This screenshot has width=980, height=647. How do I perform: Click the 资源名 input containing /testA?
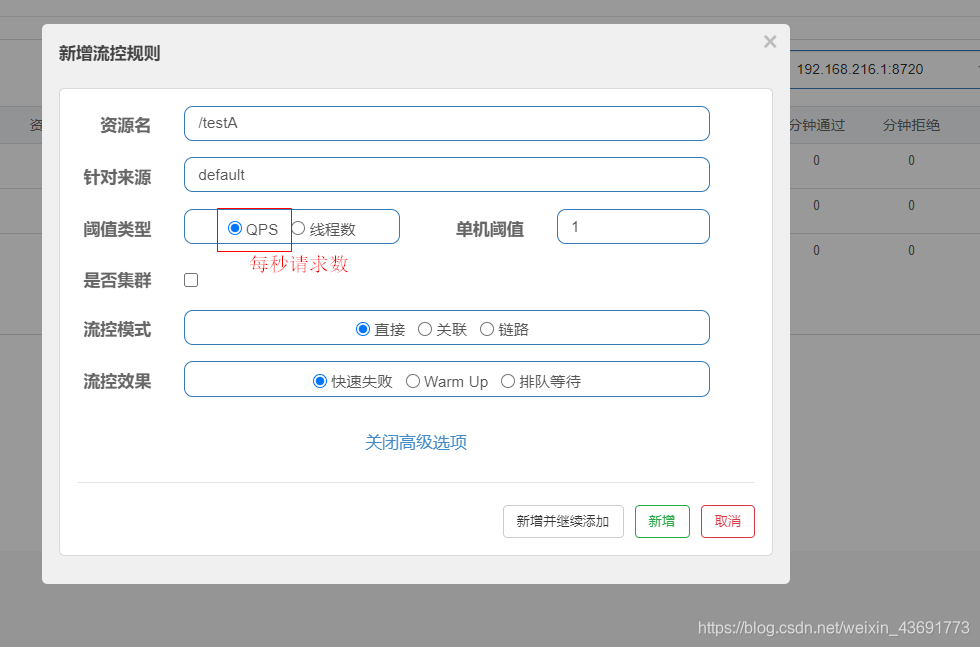(x=447, y=124)
